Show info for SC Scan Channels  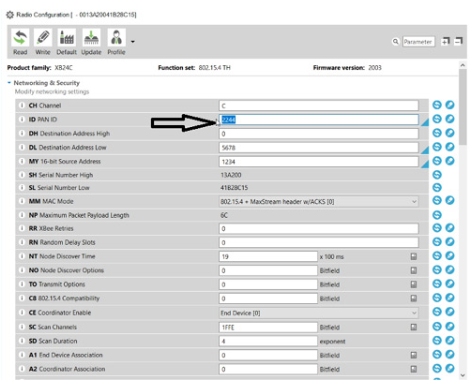click(22, 327)
